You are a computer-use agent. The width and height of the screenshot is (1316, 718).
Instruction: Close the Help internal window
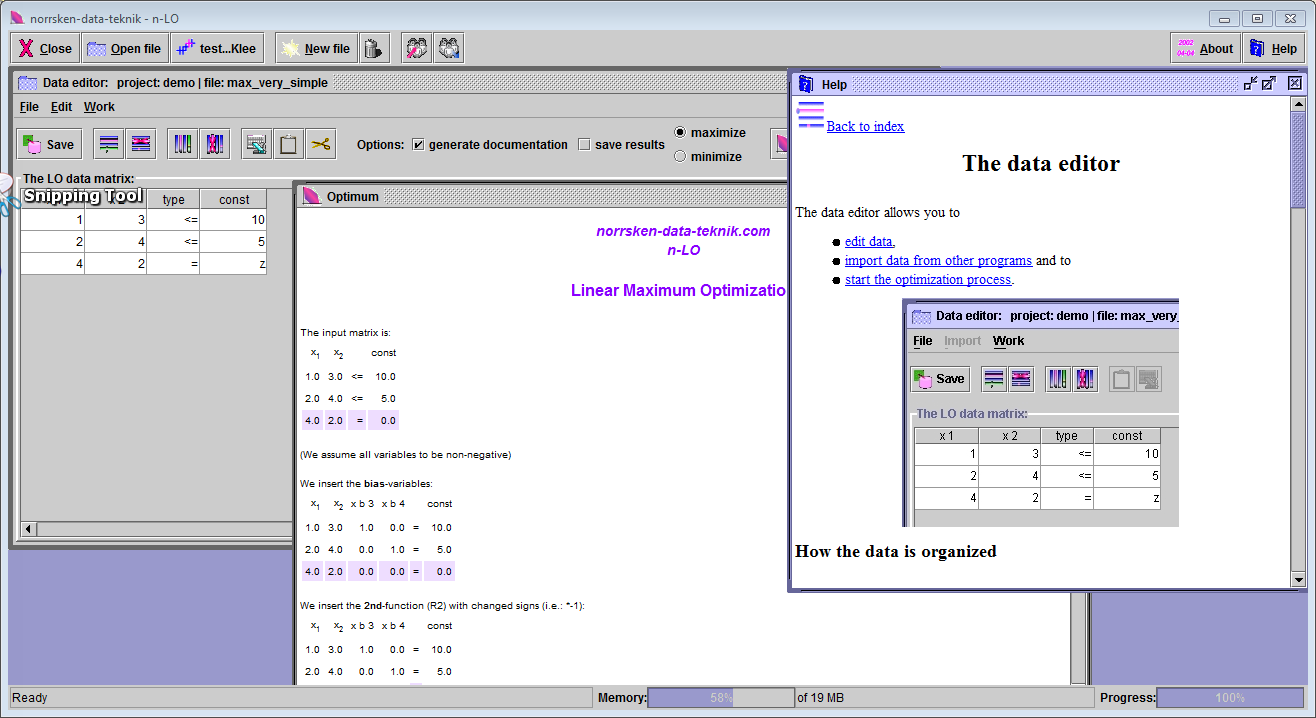tap(1294, 84)
